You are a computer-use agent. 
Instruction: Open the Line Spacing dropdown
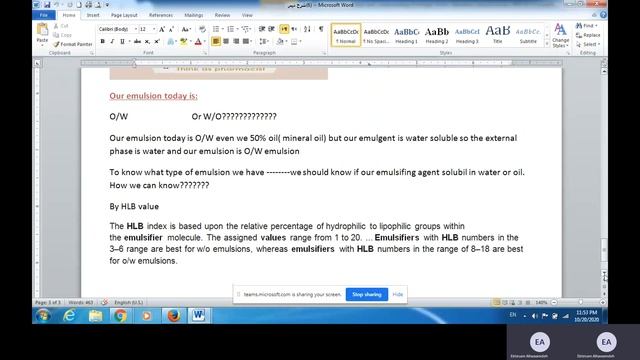[x=264, y=41]
